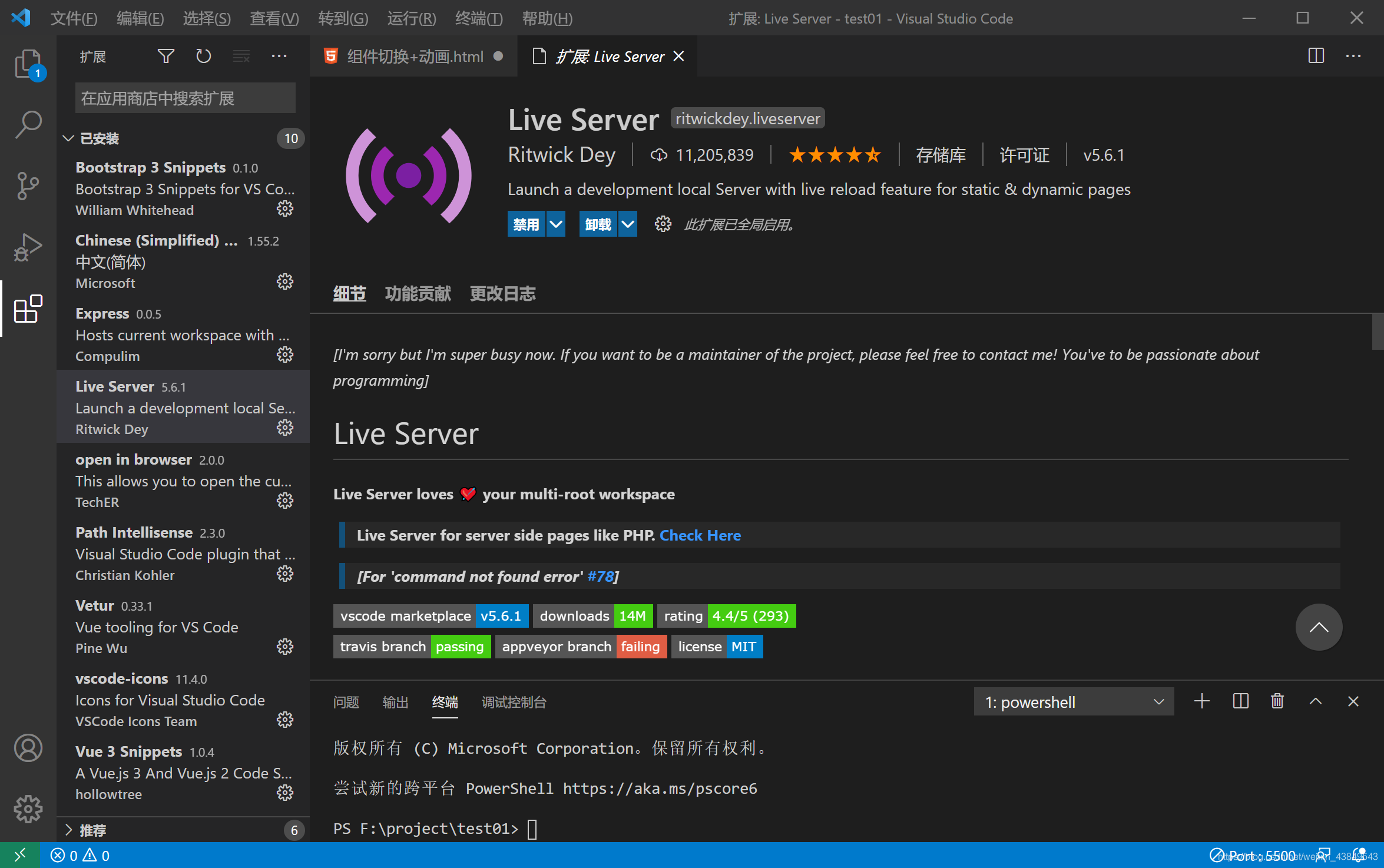
Task: Click the filter extensions funnel icon
Action: [x=166, y=57]
